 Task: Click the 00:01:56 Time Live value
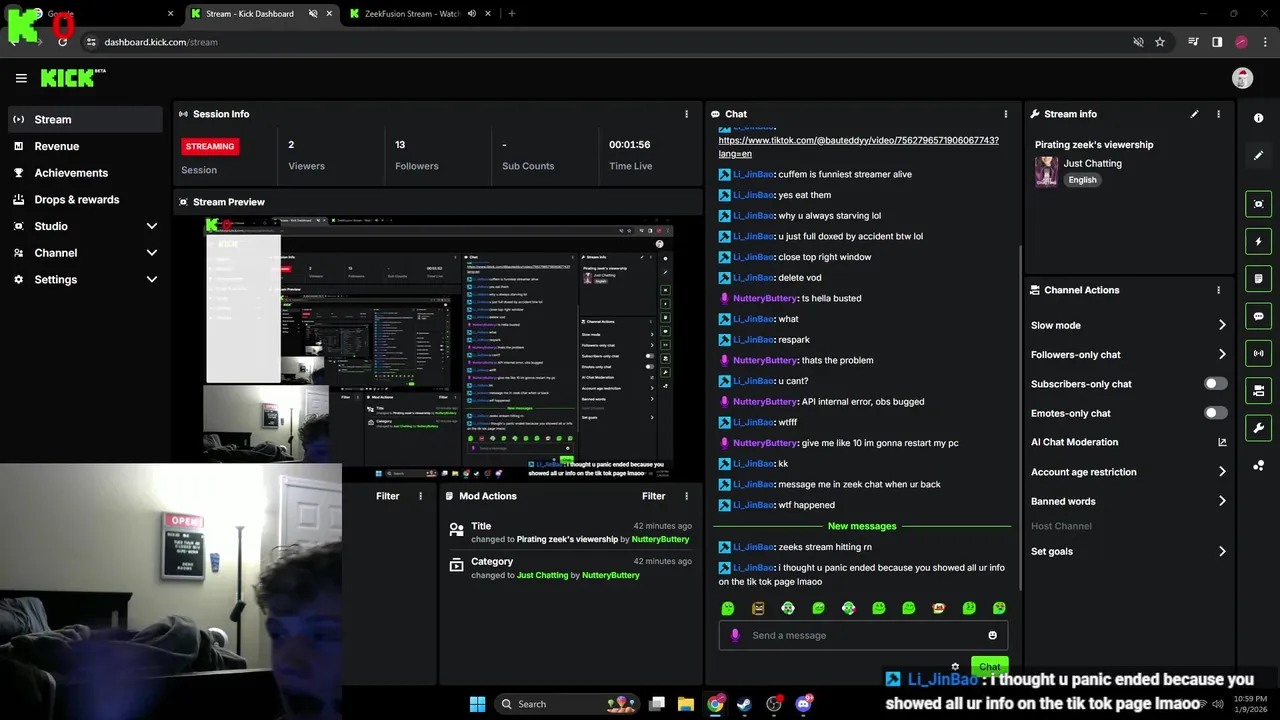point(630,145)
